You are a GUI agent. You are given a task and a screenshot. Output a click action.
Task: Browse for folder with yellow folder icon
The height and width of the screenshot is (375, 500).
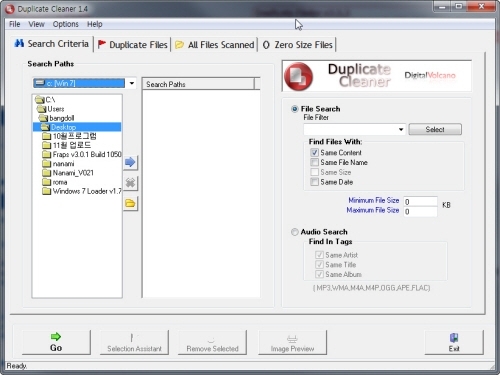(130, 203)
